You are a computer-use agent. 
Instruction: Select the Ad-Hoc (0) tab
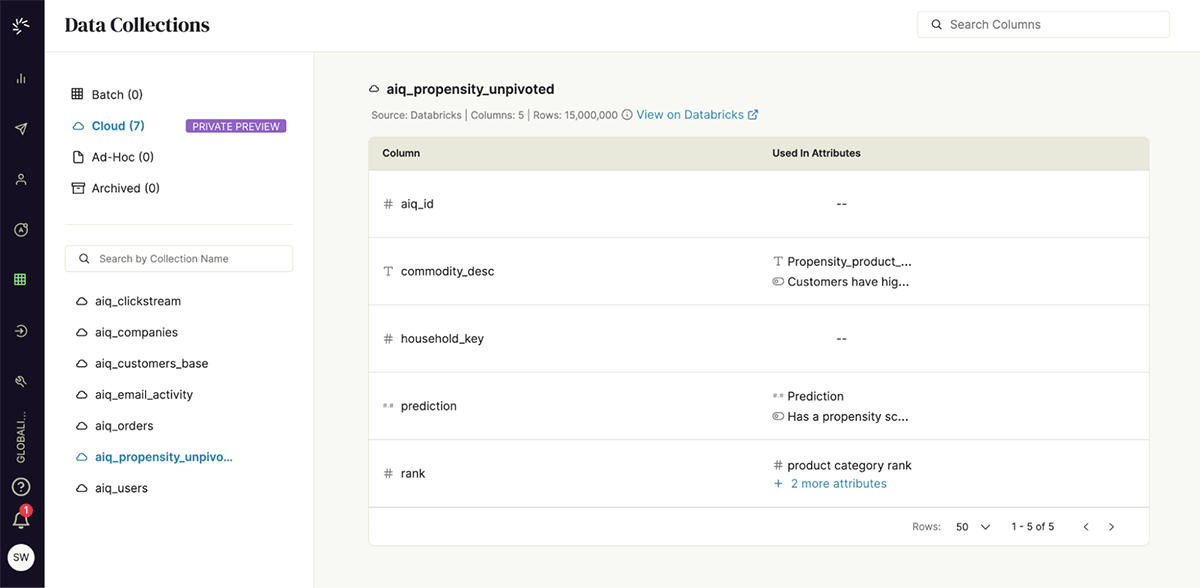[122, 157]
